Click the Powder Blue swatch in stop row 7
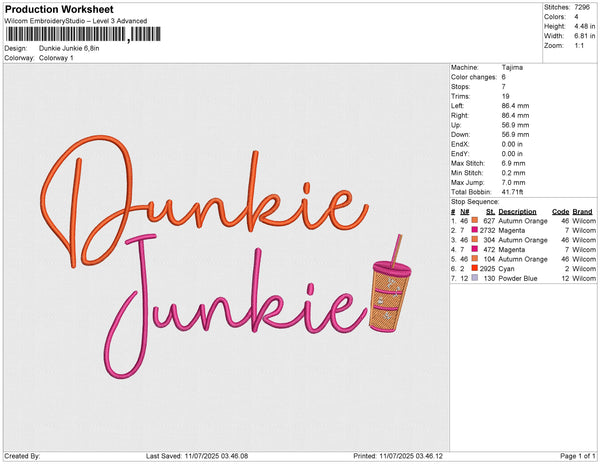600x464 pixels. [x=475, y=278]
